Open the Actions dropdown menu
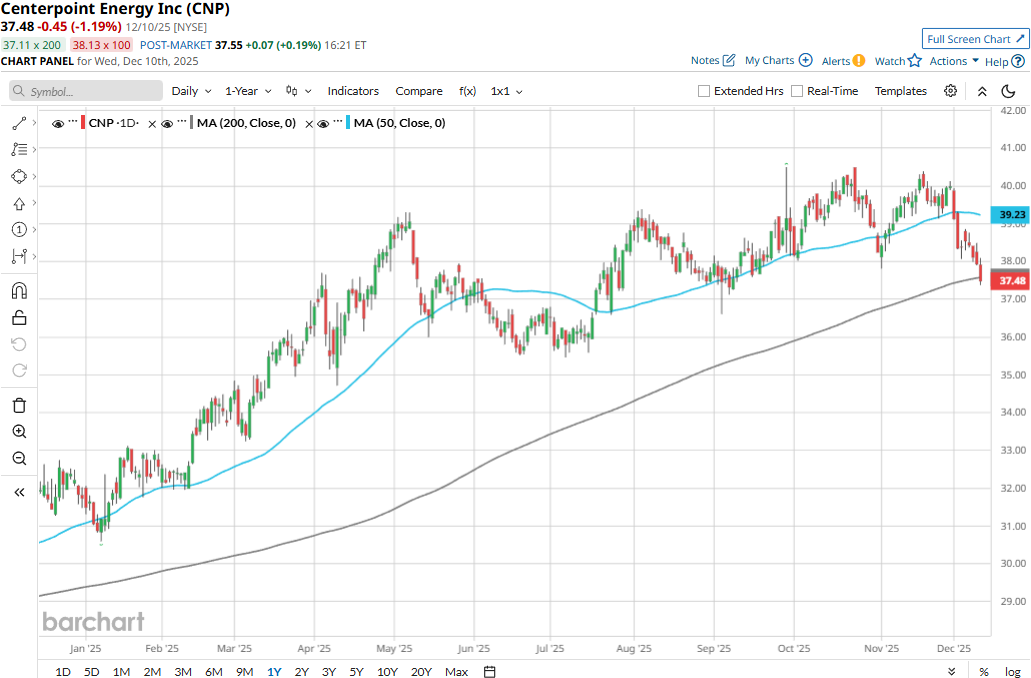 point(953,61)
